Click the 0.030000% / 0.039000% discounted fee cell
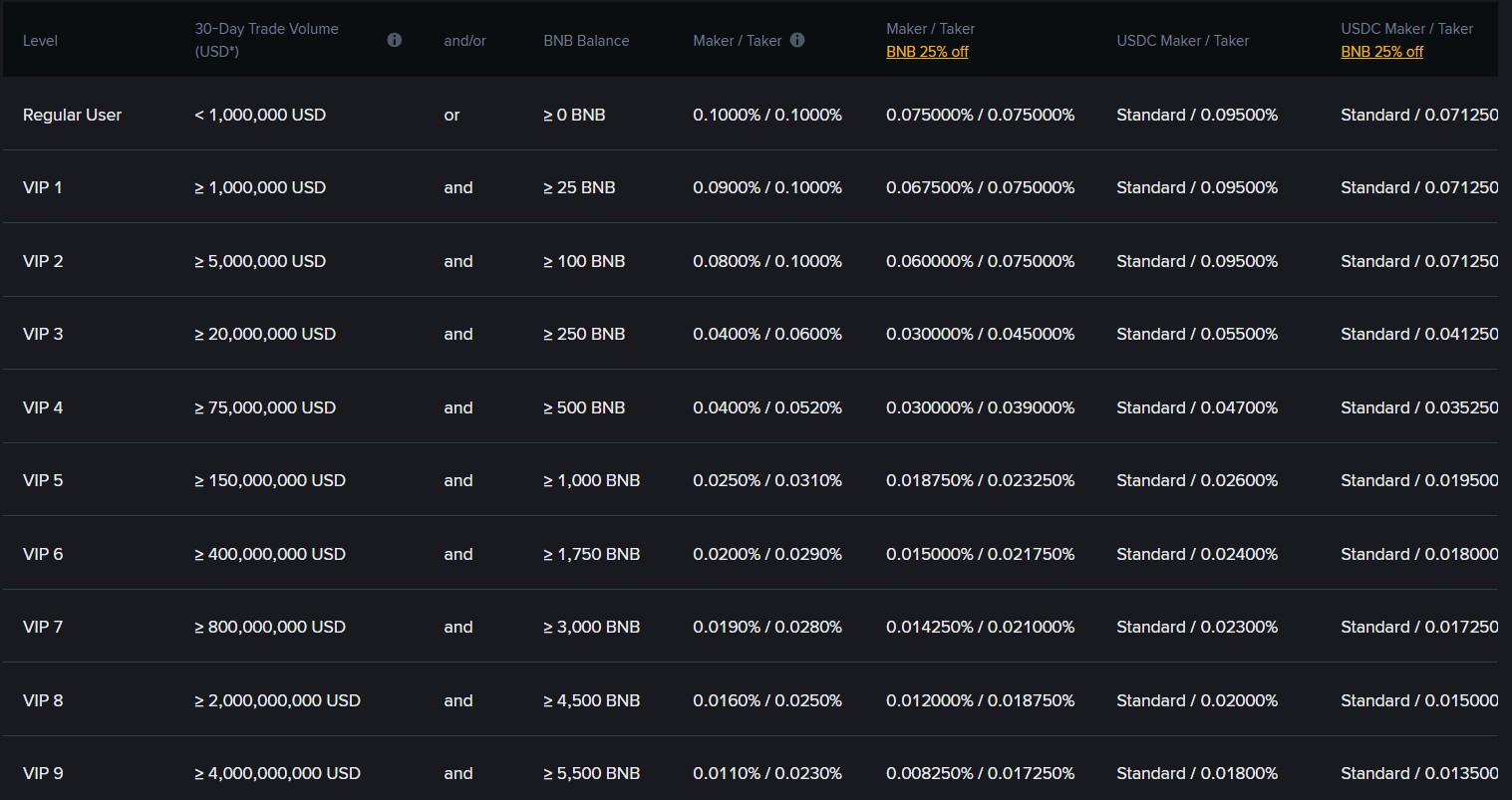1512x800 pixels. click(981, 407)
